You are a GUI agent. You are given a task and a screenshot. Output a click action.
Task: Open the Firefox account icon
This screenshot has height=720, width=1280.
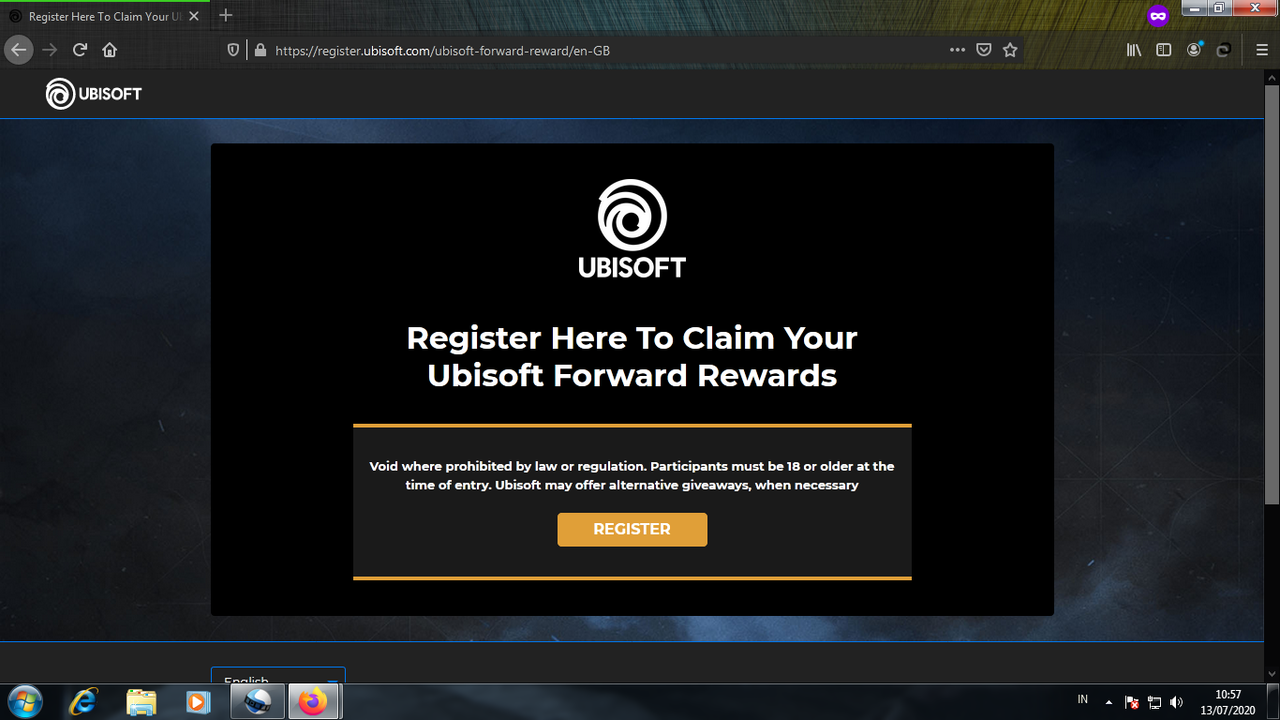pos(1194,50)
